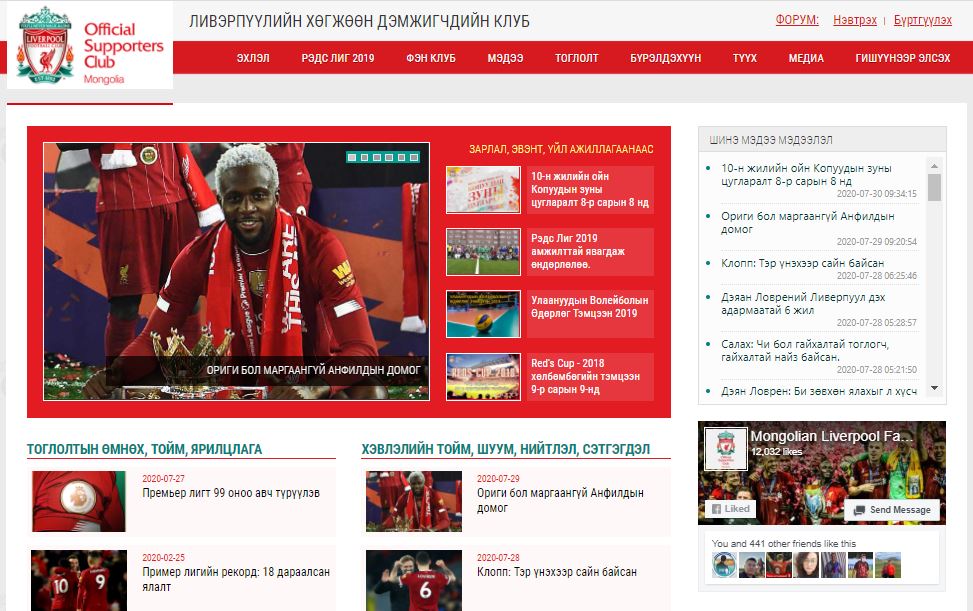Open third friend avatar in Facebook widget
This screenshot has height=611, width=973.
click(779, 565)
